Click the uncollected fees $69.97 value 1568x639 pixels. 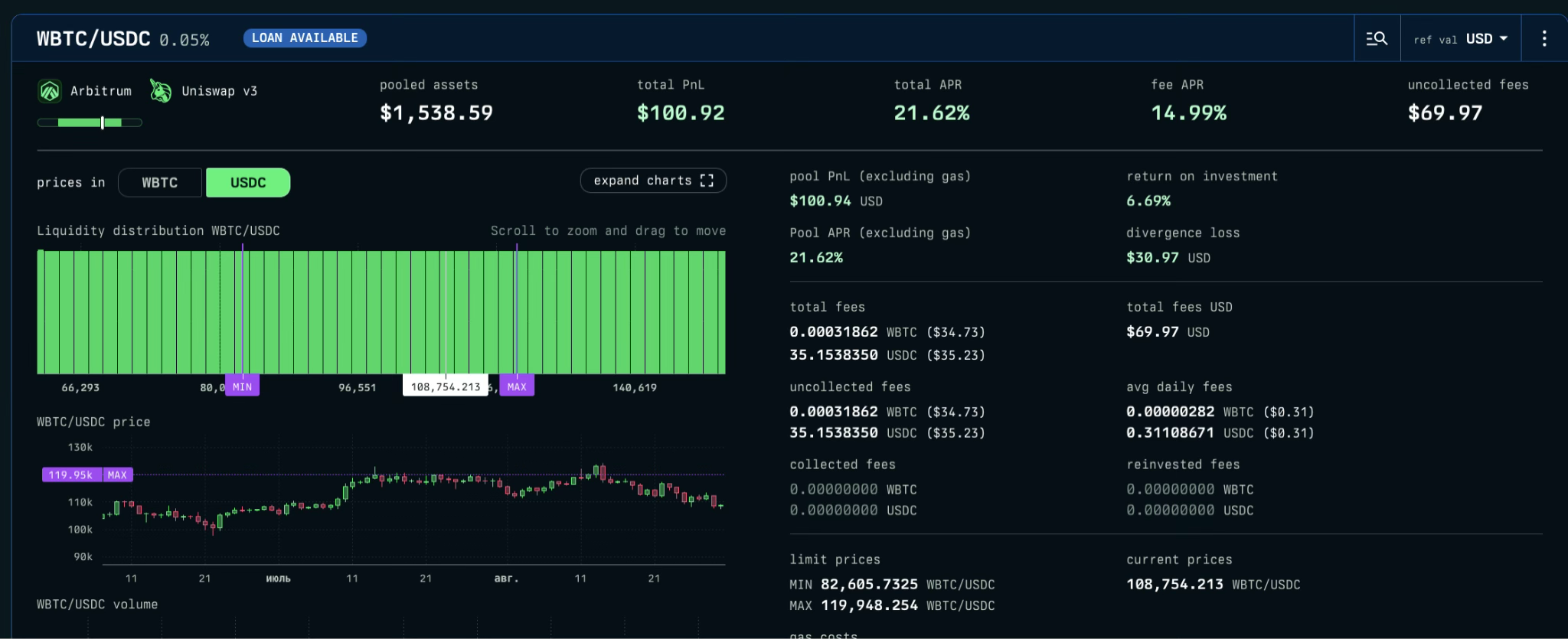coord(1445,113)
